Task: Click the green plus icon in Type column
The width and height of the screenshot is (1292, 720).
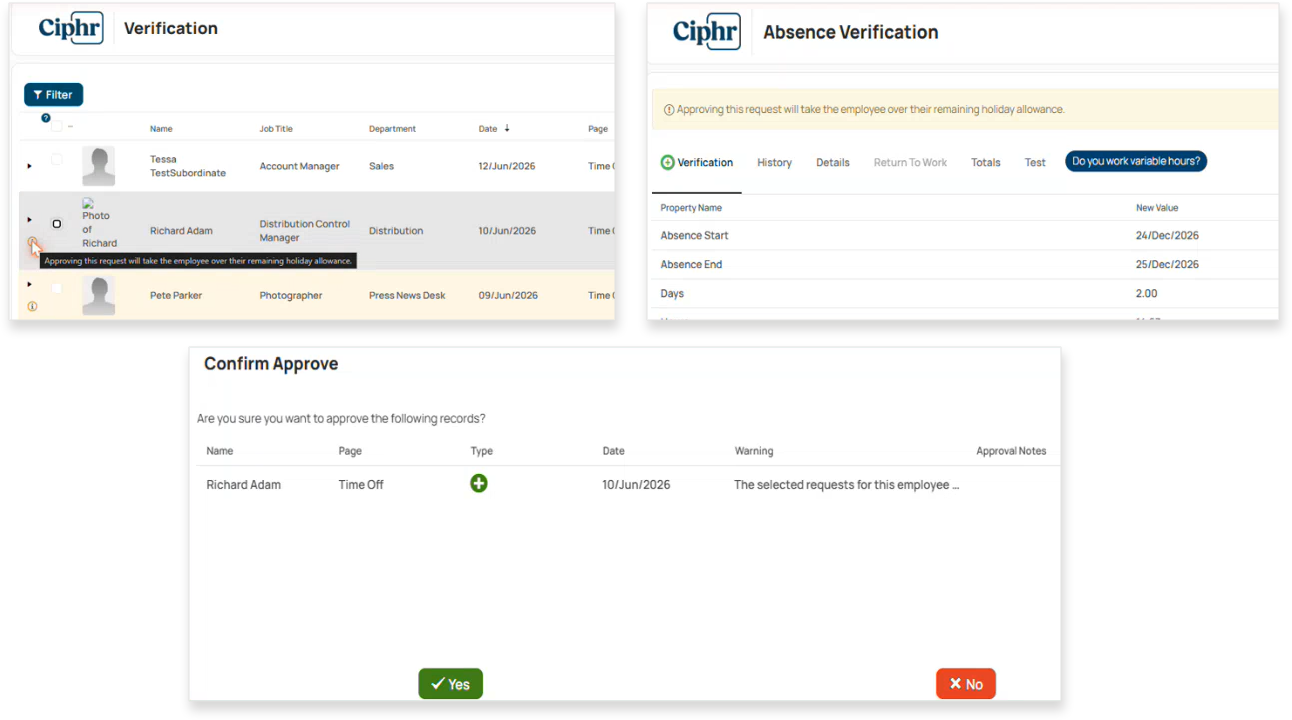Action: [479, 484]
